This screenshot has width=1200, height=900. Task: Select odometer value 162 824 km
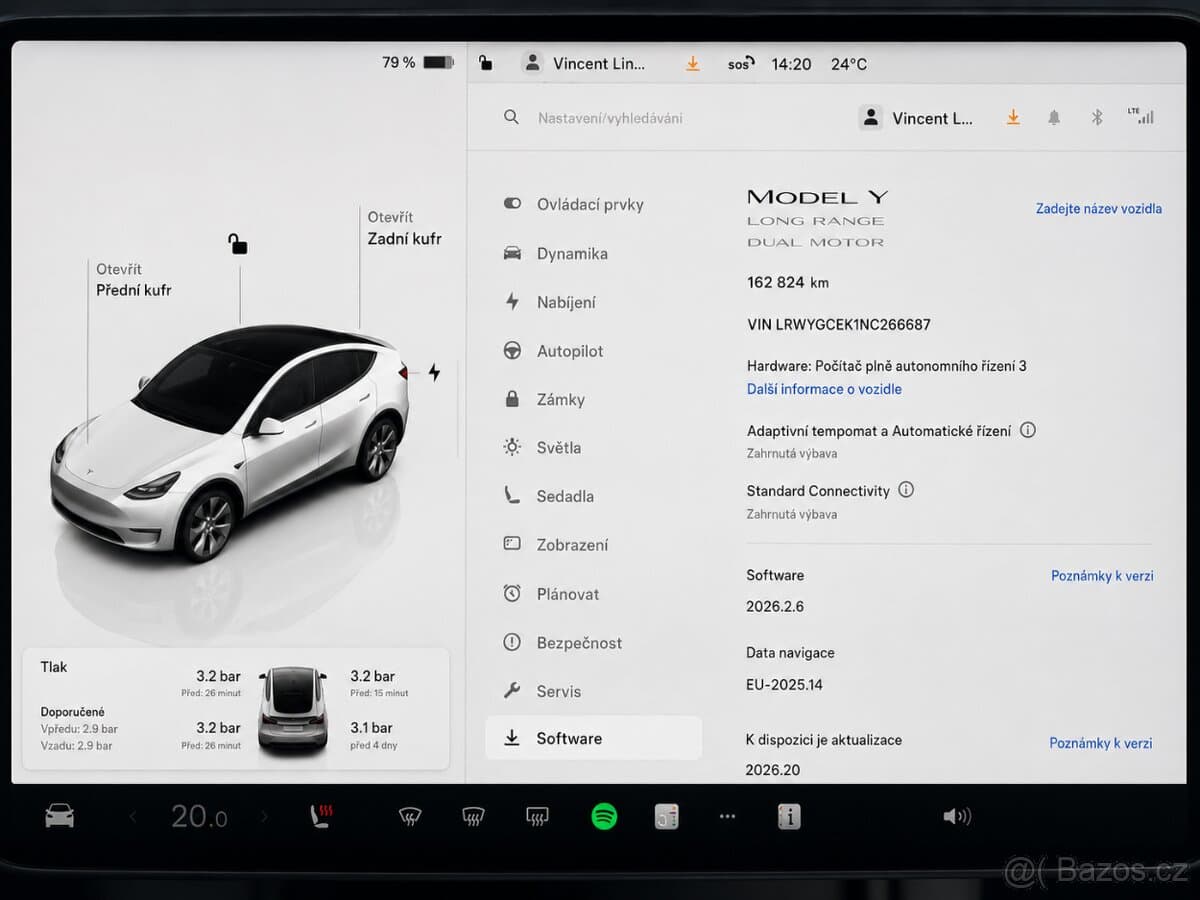coord(788,283)
